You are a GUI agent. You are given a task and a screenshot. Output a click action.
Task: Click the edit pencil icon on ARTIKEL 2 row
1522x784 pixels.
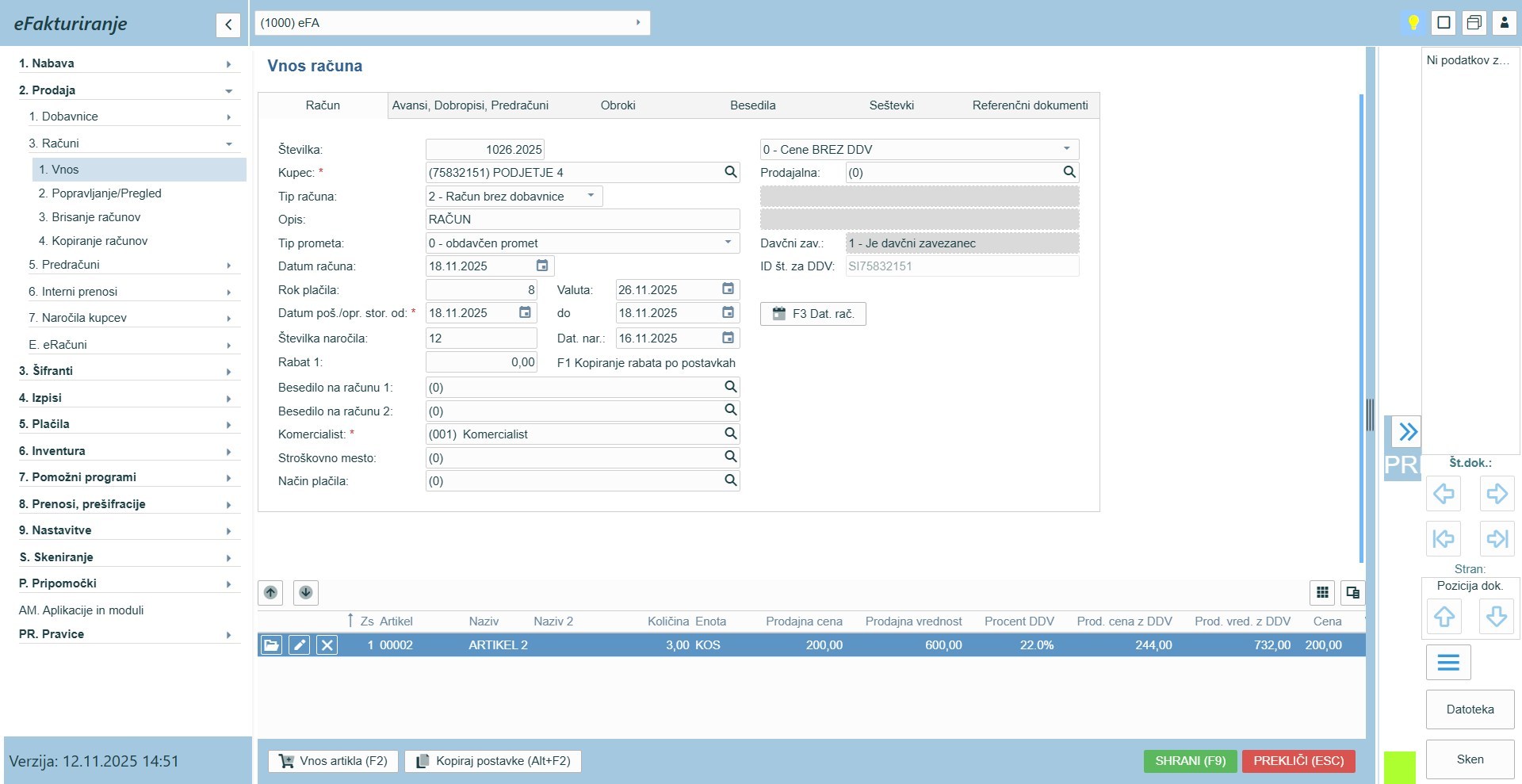[x=299, y=645]
